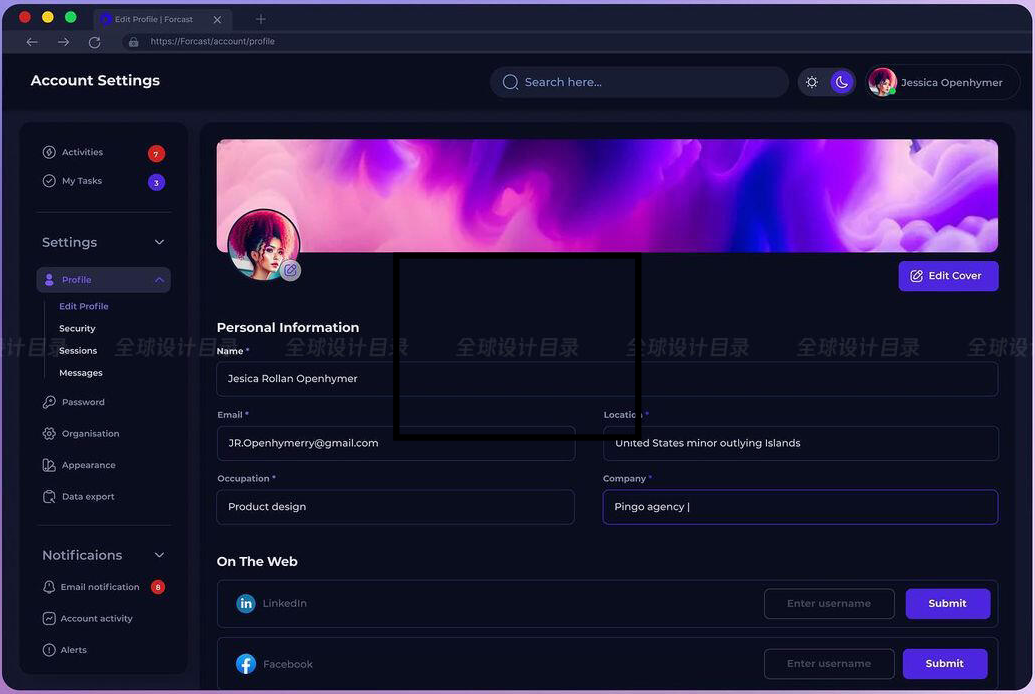Screen dimensions: 1035x694
Task: Open the Email notification bell icon
Action: pyautogui.click(x=49, y=587)
